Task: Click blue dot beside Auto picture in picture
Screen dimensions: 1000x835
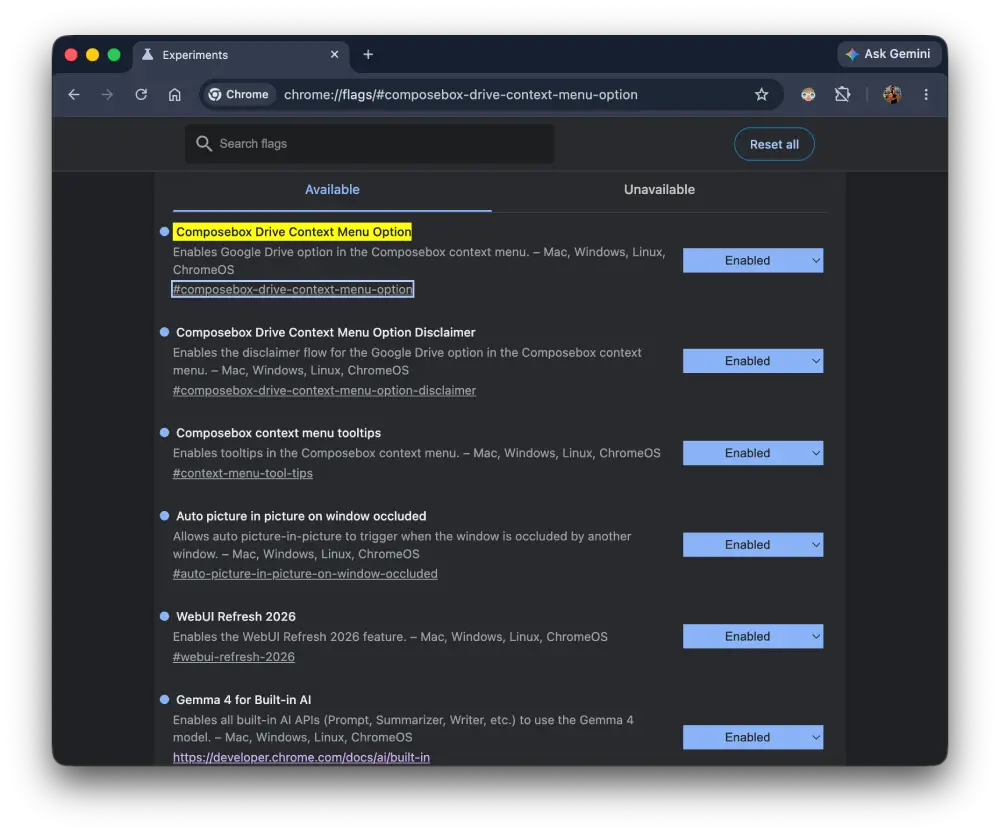Action: point(165,515)
